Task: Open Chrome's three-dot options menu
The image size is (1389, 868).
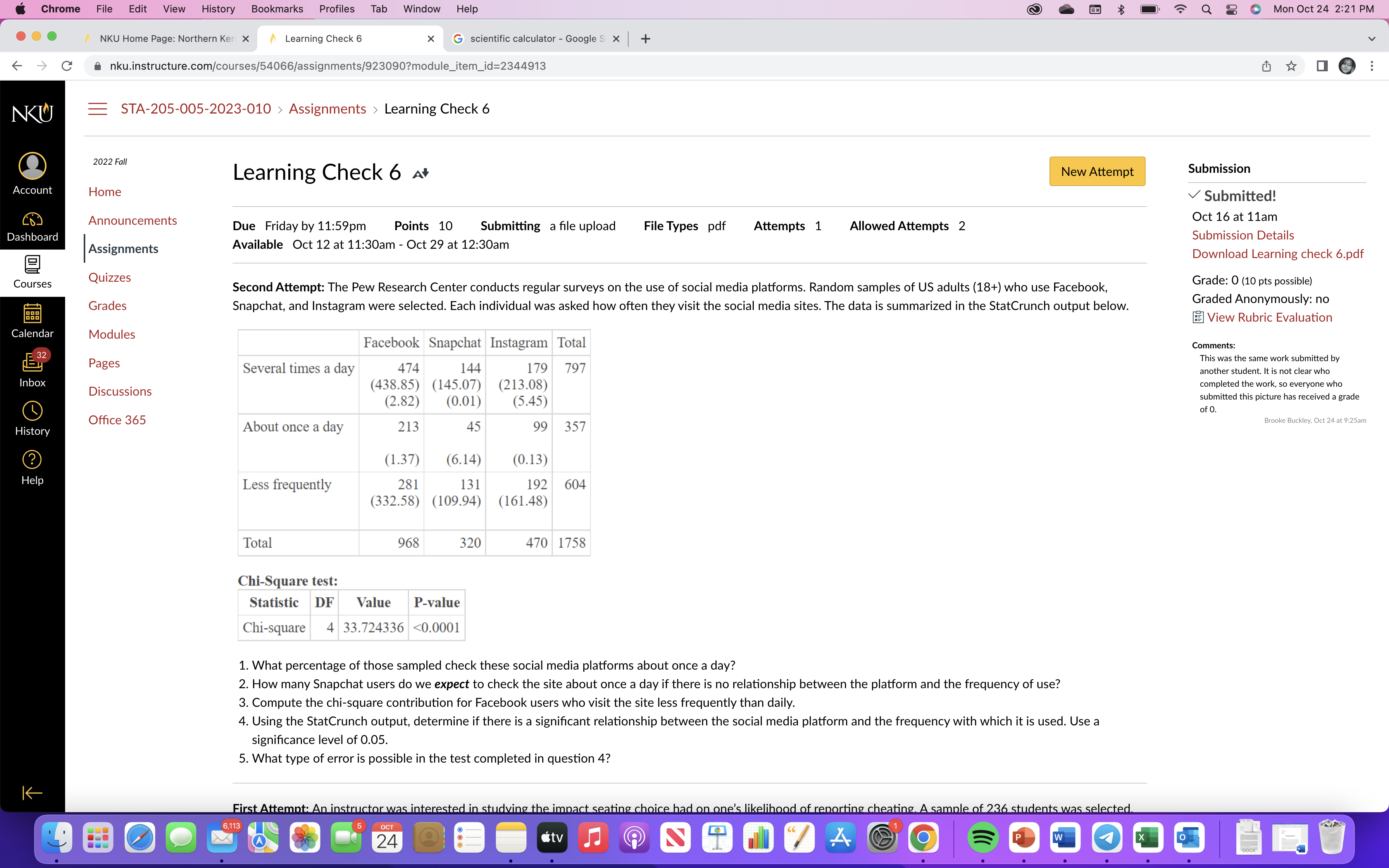Action: tap(1372, 65)
